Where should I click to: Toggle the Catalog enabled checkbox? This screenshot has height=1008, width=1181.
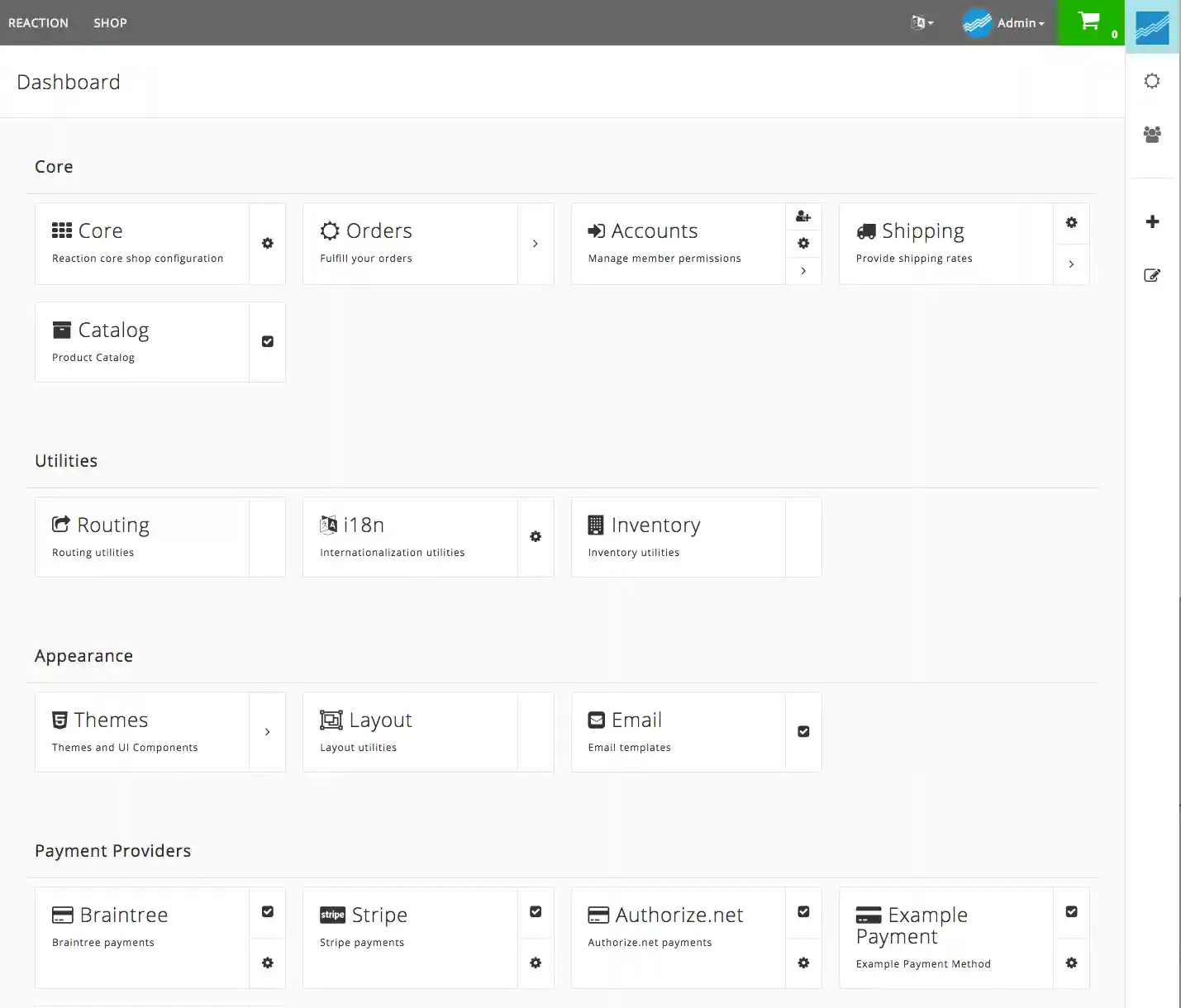[x=267, y=341]
